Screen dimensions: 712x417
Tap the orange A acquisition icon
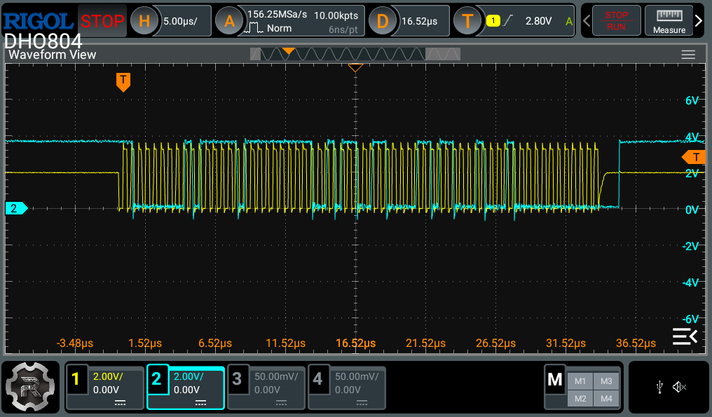pos(229,21)
